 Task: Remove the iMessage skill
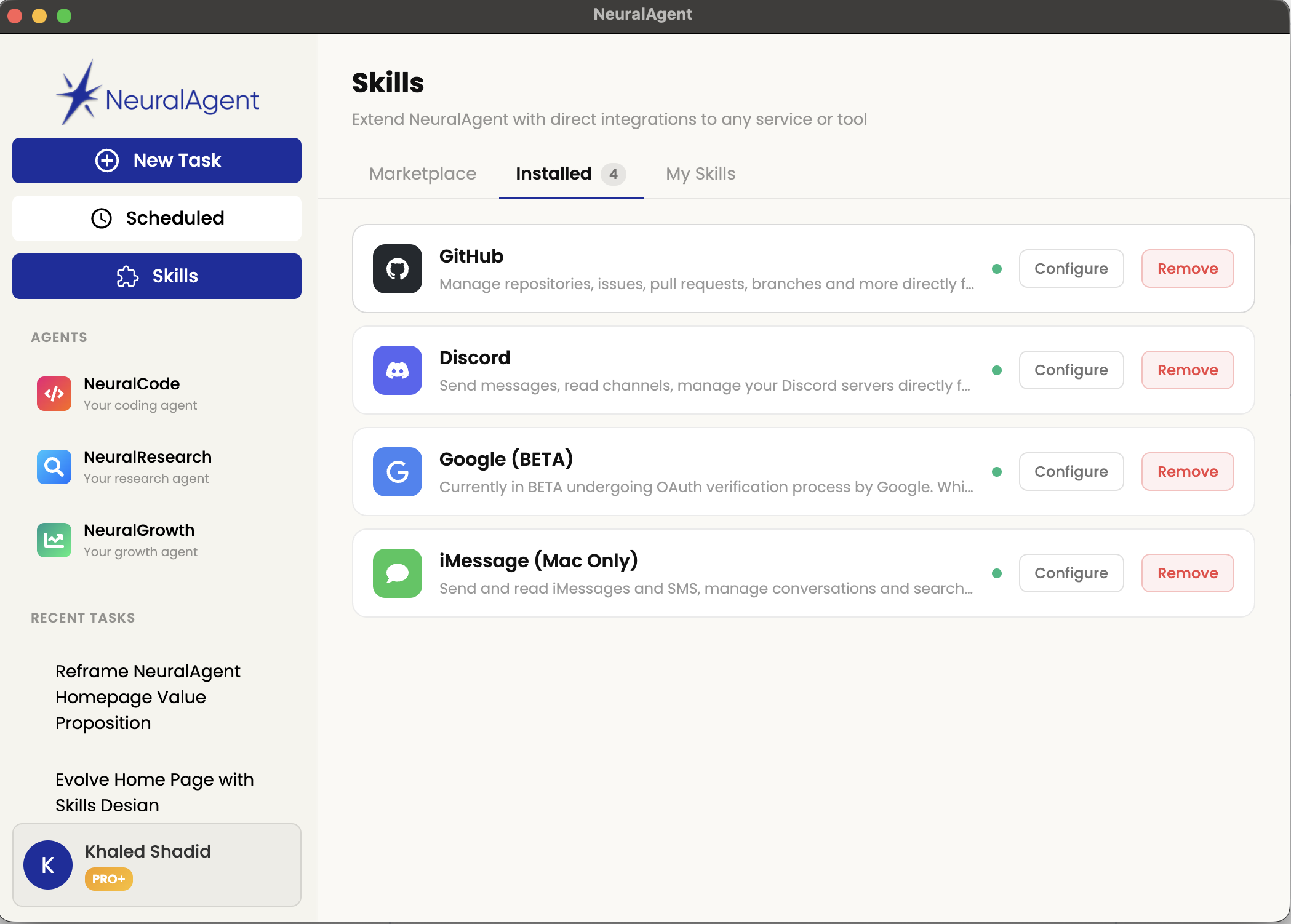point(1187,573)
